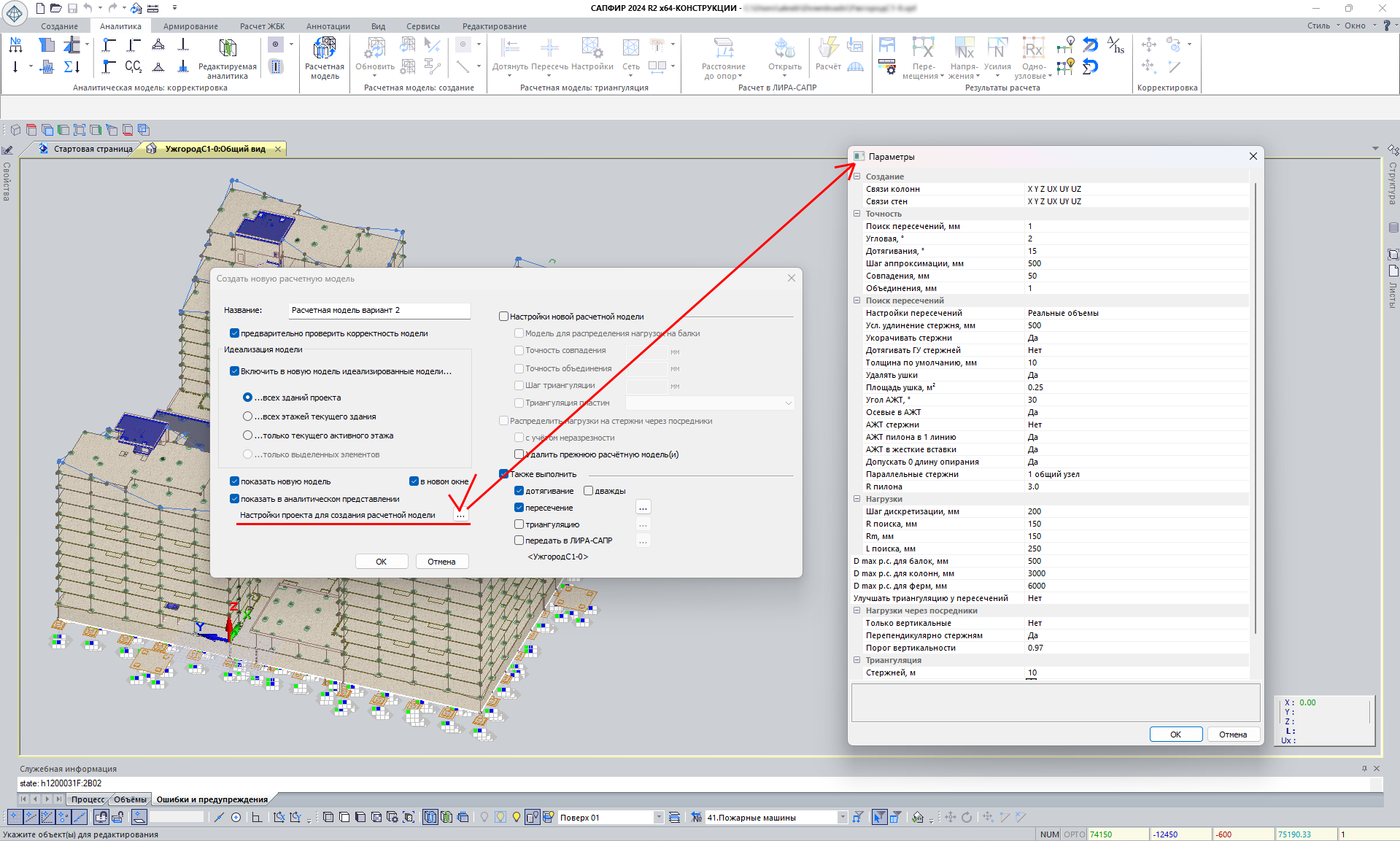Select '…всех этажей текущего здания' radio option

point(248,416)
